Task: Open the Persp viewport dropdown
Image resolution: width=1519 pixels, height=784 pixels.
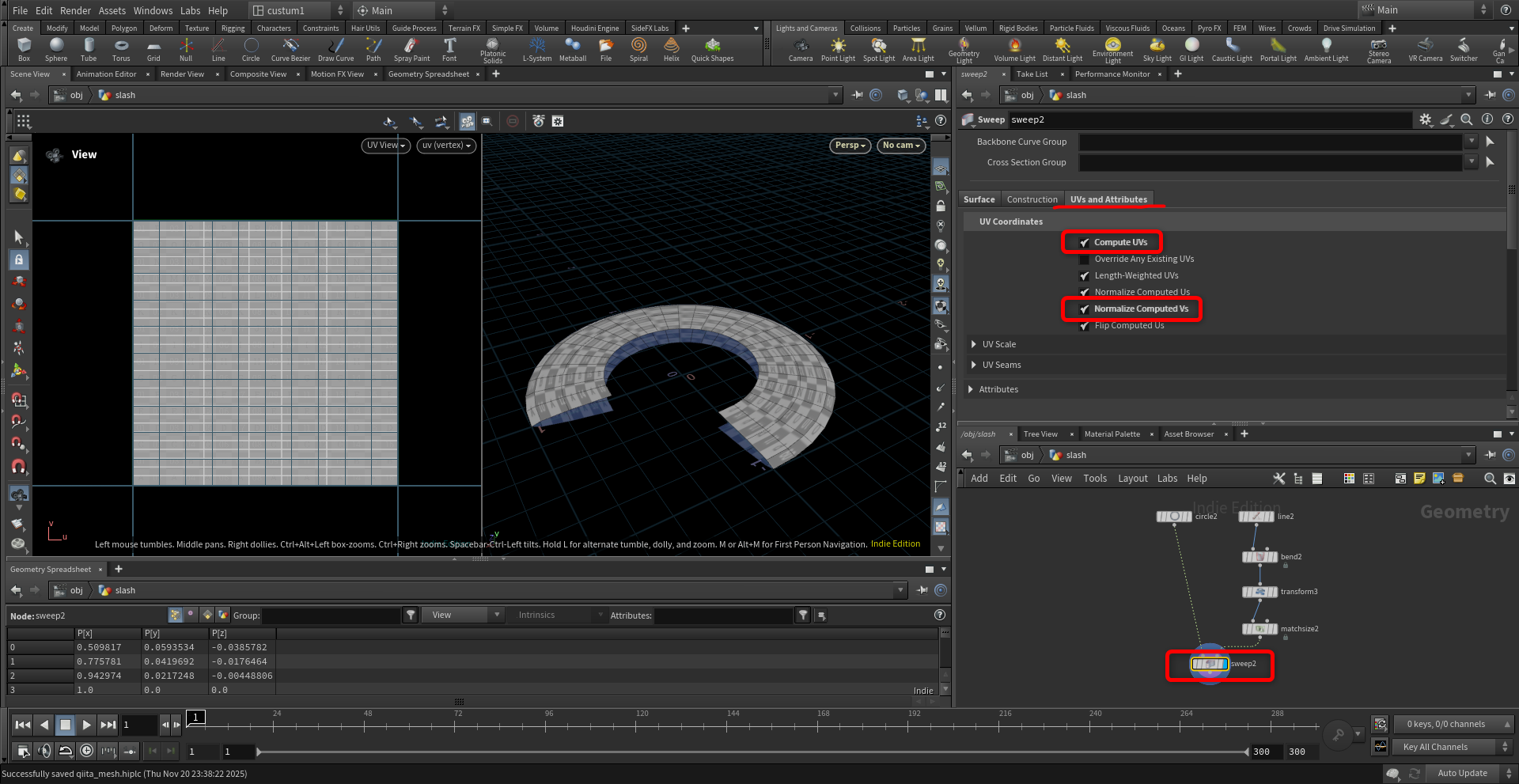Action: (x=850, y=146)
